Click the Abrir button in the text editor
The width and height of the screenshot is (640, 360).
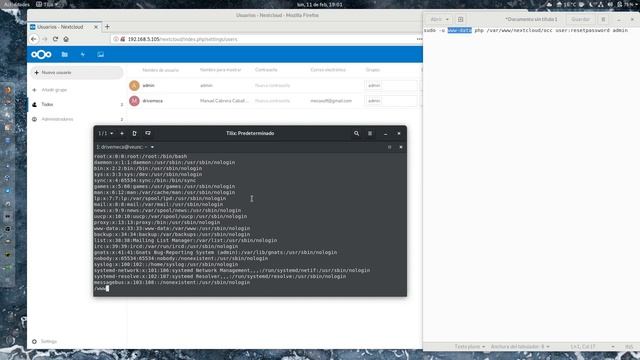pyautogui.click(x=436, y=19)
